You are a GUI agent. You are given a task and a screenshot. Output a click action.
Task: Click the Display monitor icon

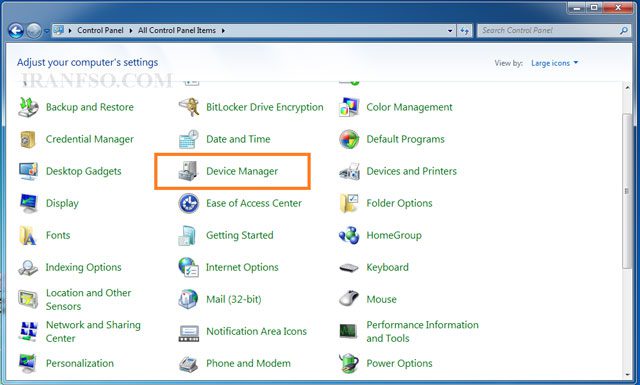coord(28,203)
